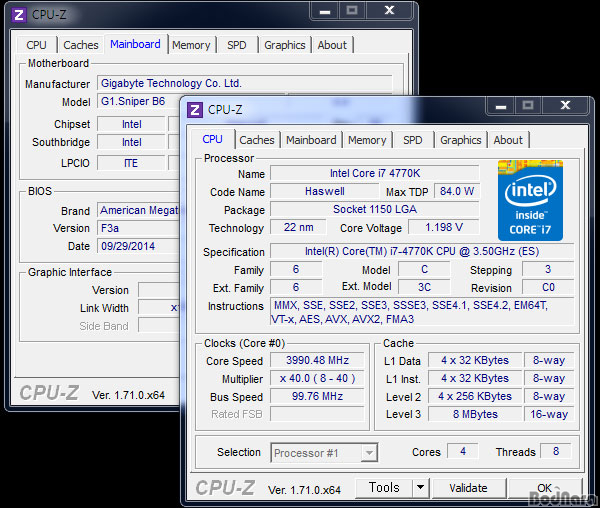This screenshot has width=600, height=508.
Task: Click the Ext. Model value 3C
Action: [424, 287]
